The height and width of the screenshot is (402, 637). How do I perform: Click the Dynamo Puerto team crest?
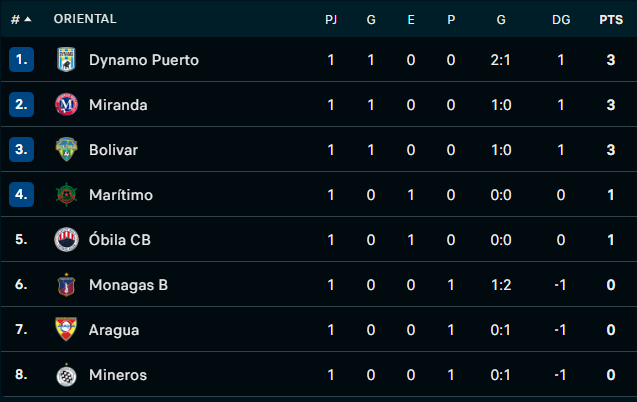66,60
